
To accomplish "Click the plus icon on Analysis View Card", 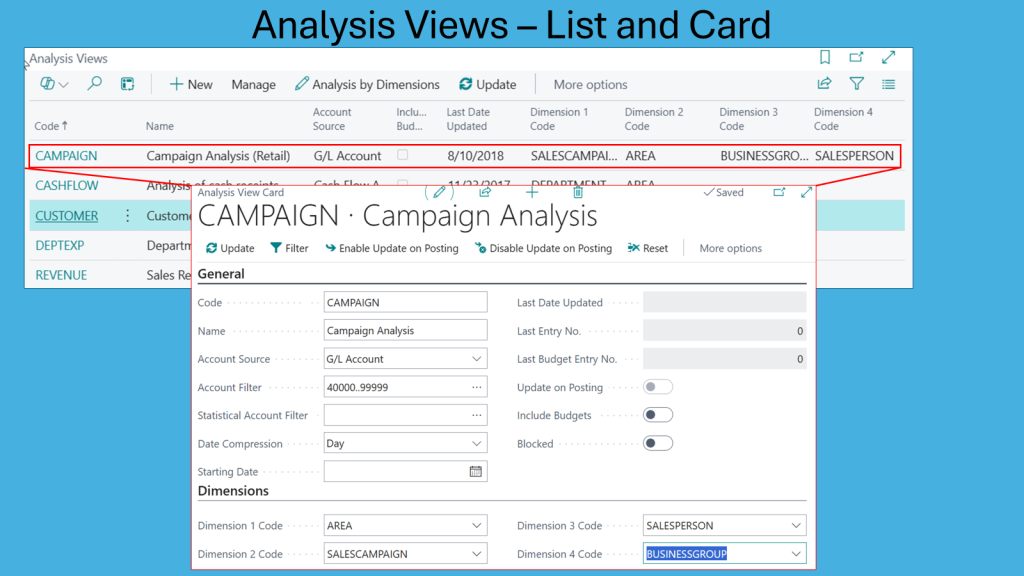I will pos(532,192).
